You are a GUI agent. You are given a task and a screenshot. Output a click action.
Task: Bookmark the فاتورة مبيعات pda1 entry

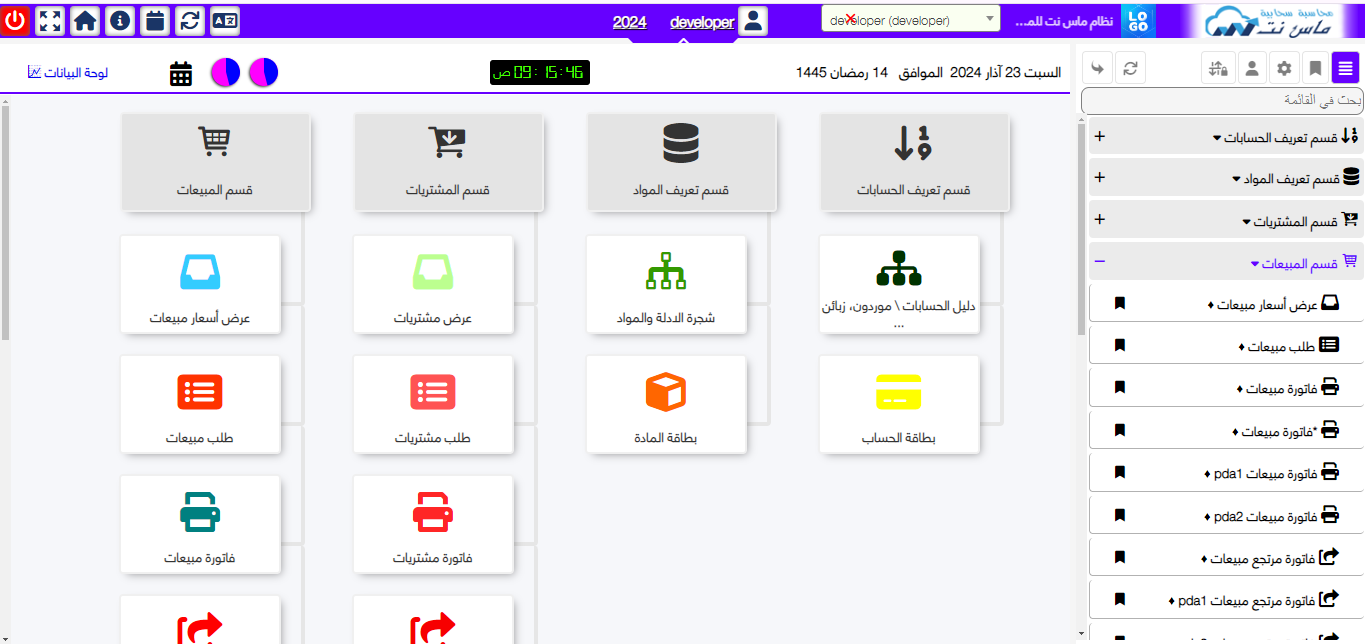click(1120, 470)
